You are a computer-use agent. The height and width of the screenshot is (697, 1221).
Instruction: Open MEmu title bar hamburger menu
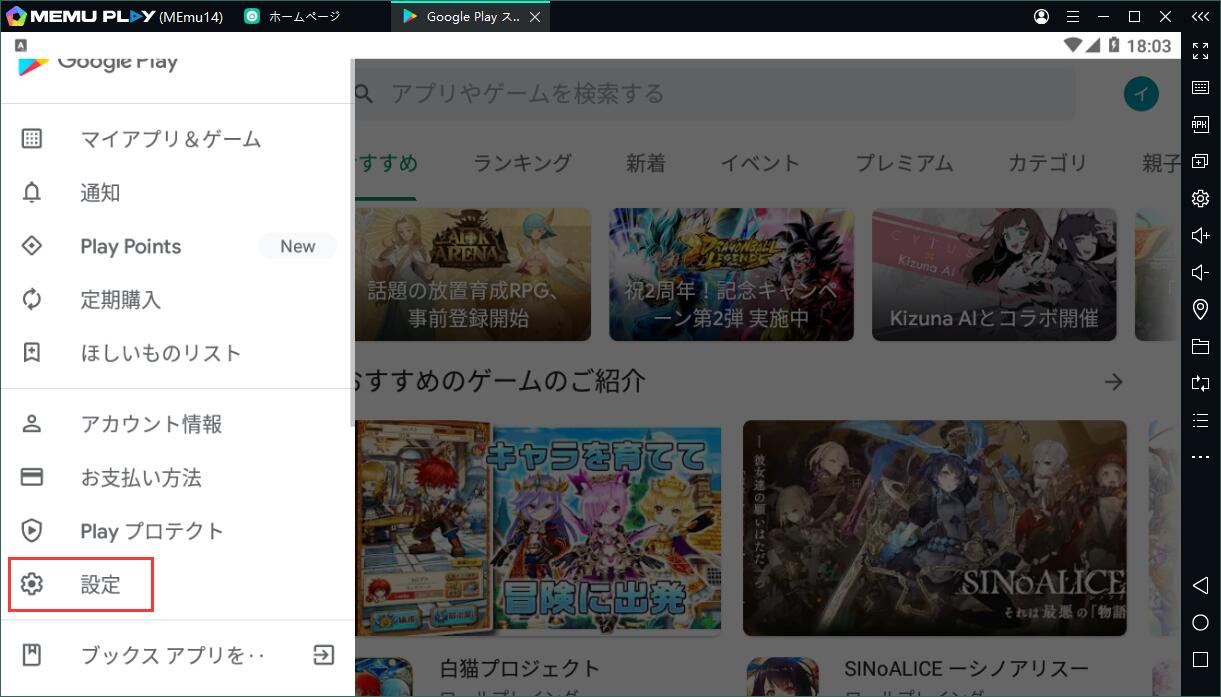1073,17
